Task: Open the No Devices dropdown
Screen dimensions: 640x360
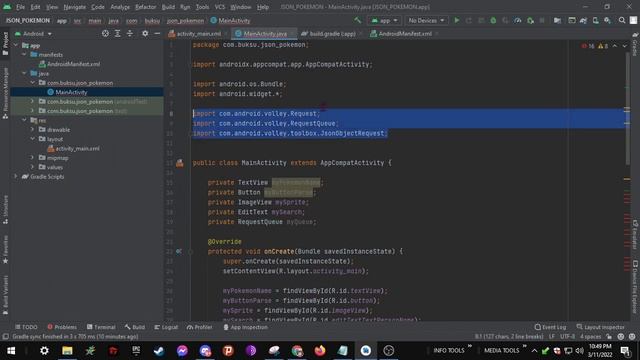Action: 426,20
